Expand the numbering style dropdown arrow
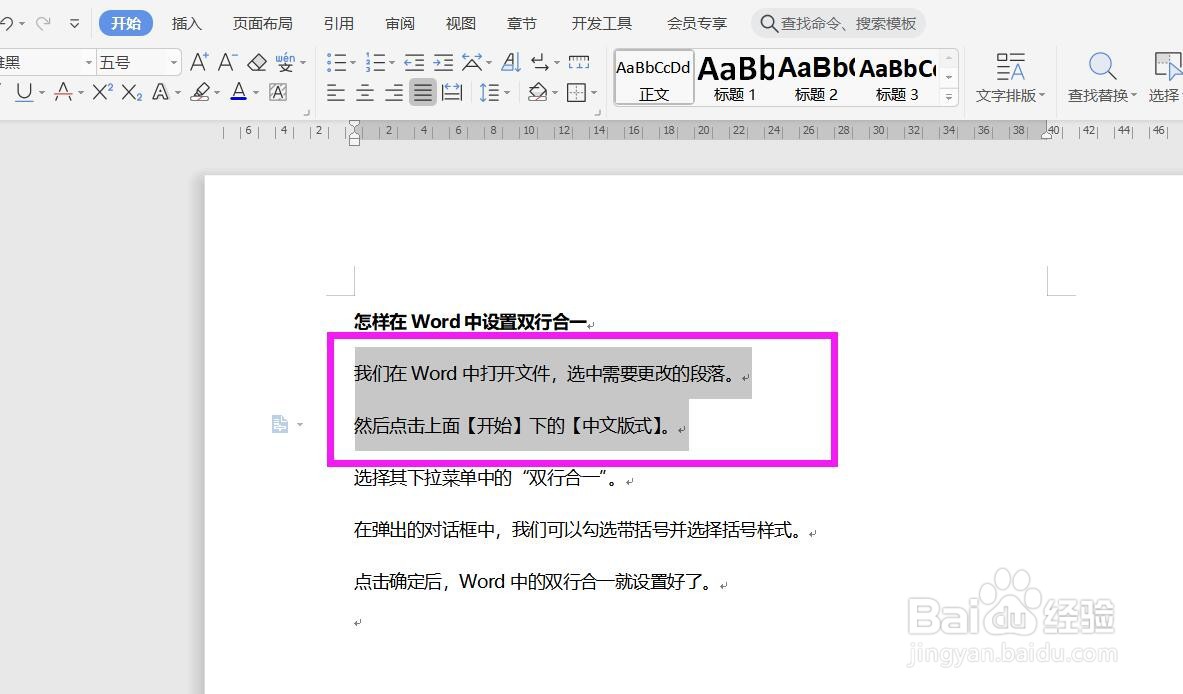This screenshot has height=694, width=1183. pos(392,63)
